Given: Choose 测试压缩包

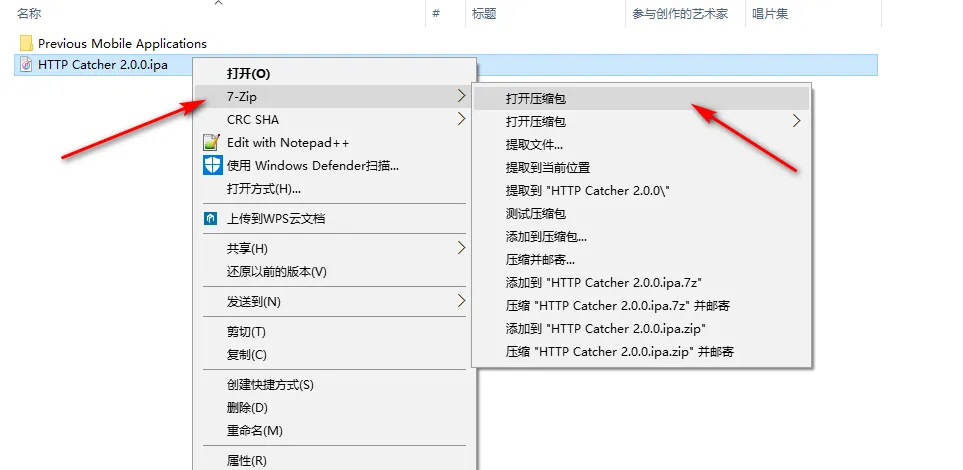Looking at the screenshot, I should 642,213.
